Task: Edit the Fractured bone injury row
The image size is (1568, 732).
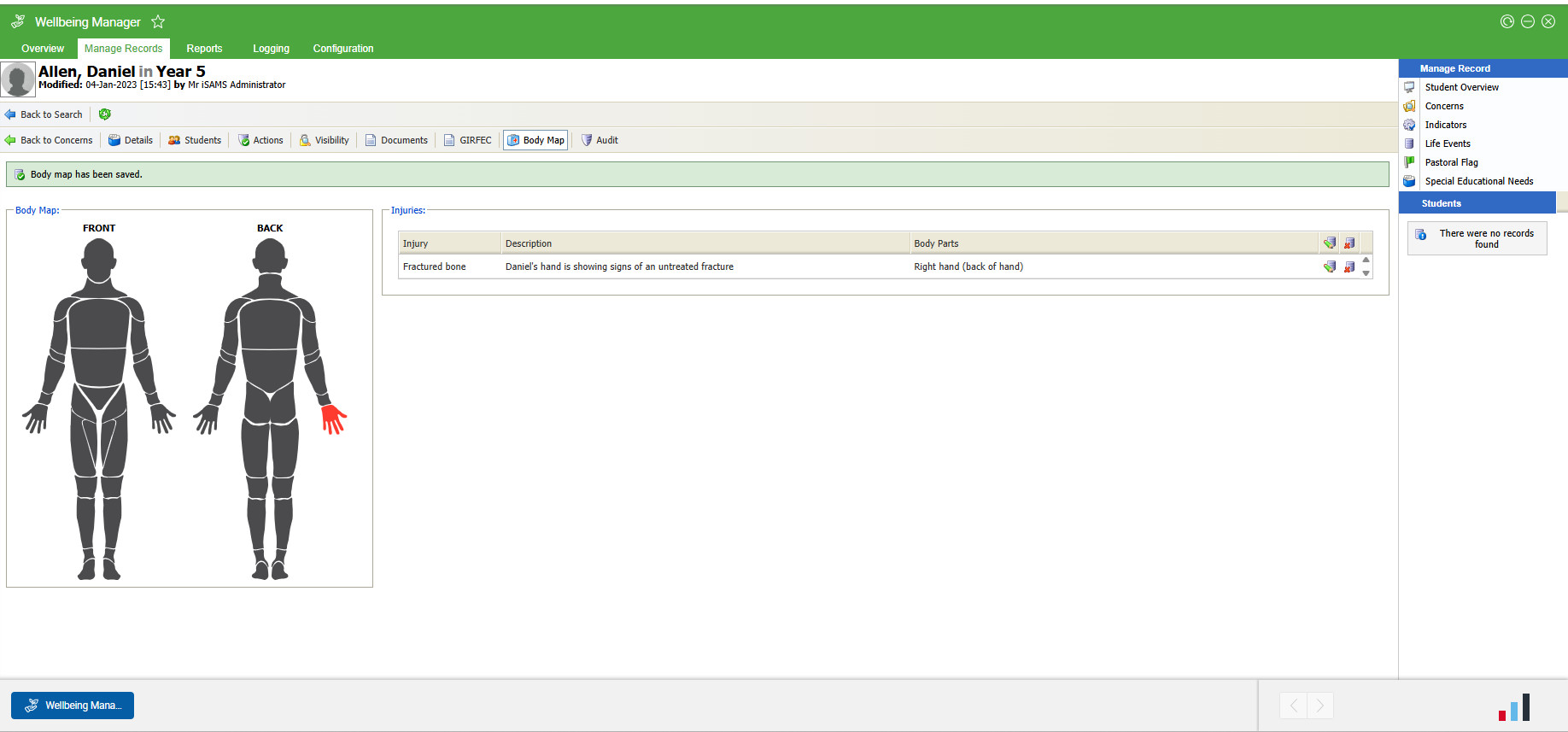Action: 1330,266
